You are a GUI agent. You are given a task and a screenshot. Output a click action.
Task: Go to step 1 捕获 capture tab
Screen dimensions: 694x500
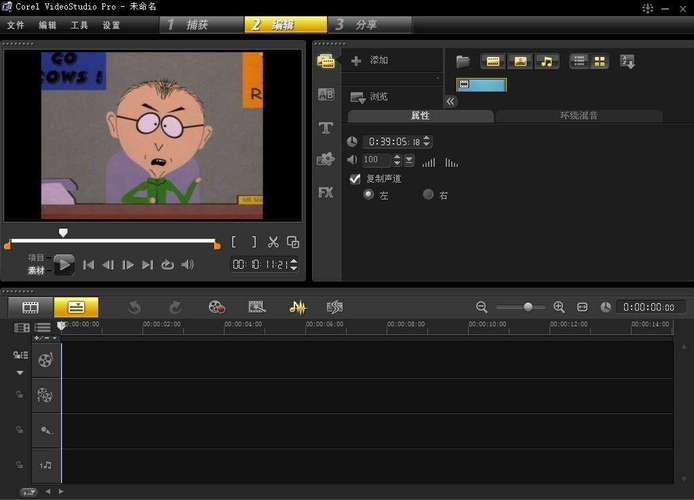pyautogui.click(x=201, y=24)
